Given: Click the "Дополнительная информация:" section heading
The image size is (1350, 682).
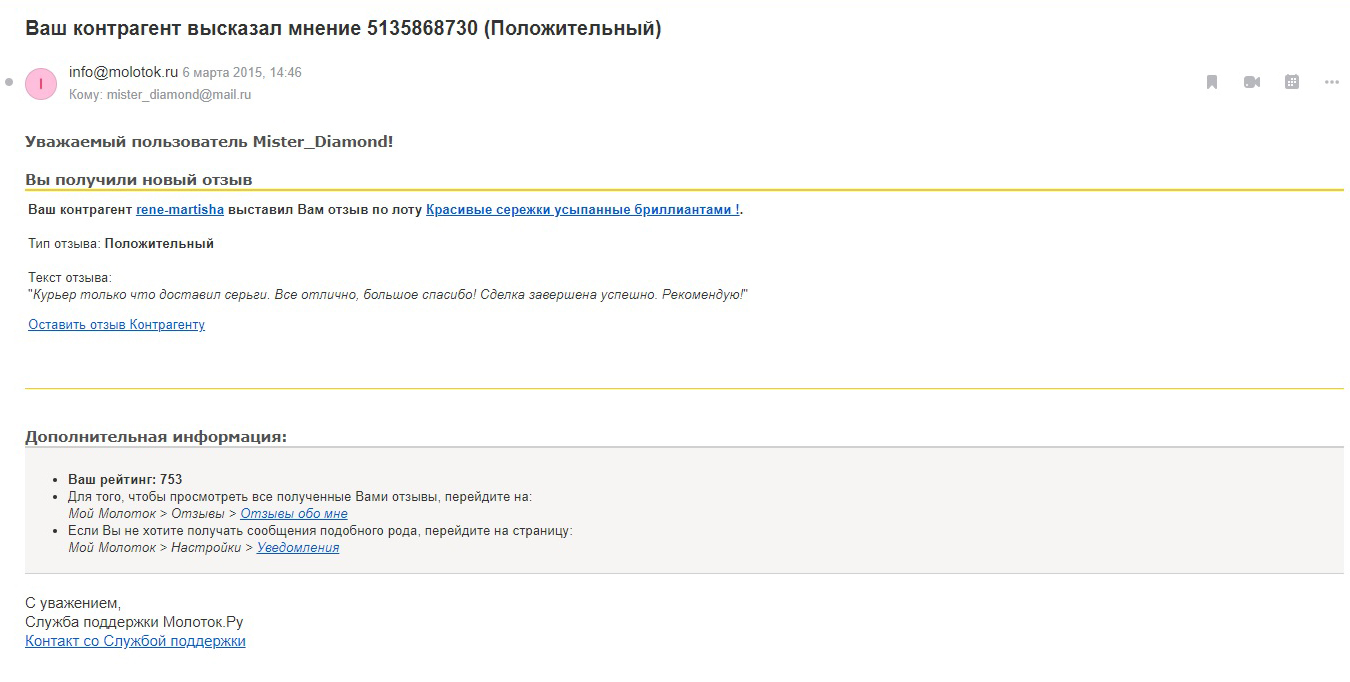Looking at the screenshot, I should click(x=156, y=437).
